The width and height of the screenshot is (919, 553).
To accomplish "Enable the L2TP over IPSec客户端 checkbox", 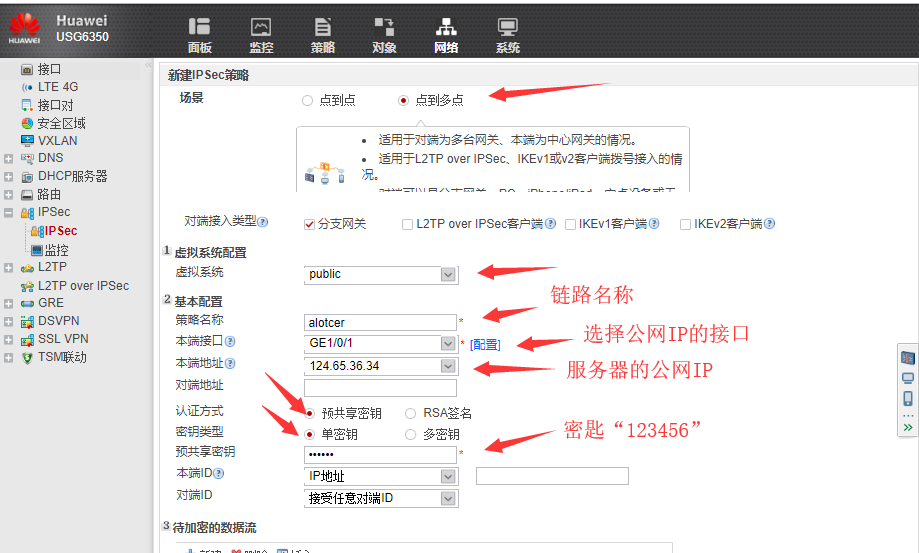I will (408, 224).
